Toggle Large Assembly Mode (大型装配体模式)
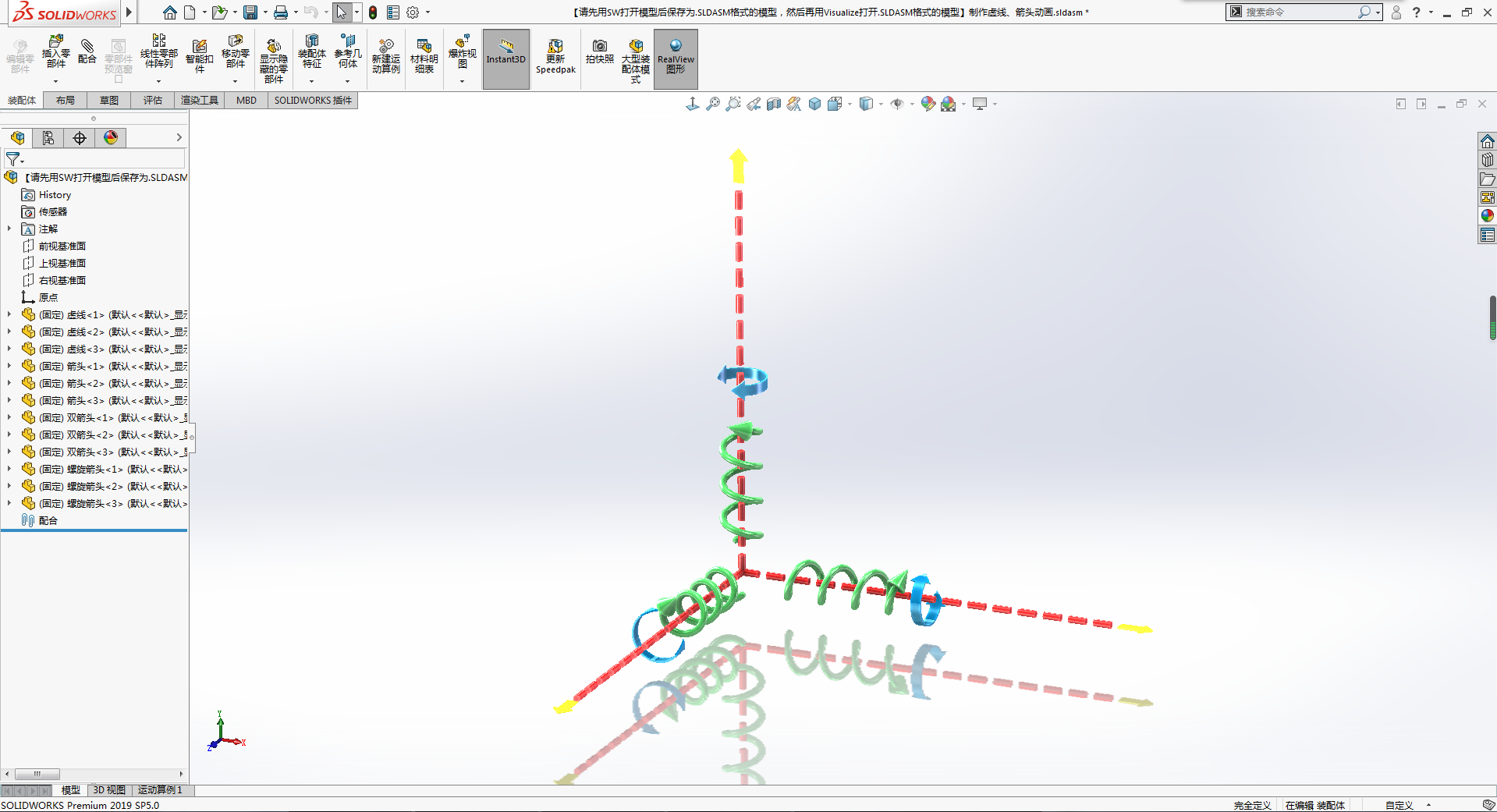Viewport: 1497px width, 812px height. pos(636,59)
